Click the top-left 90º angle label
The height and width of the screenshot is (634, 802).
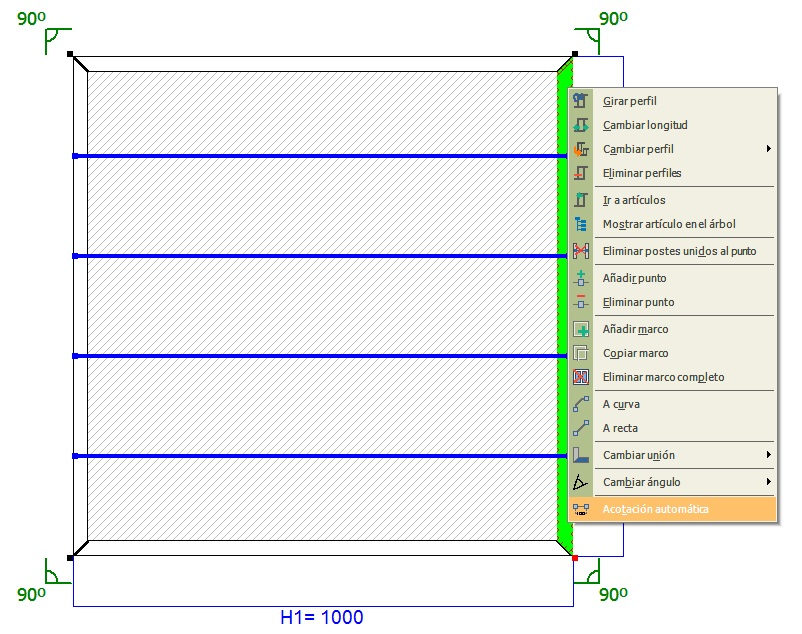[x=31, y=19]
